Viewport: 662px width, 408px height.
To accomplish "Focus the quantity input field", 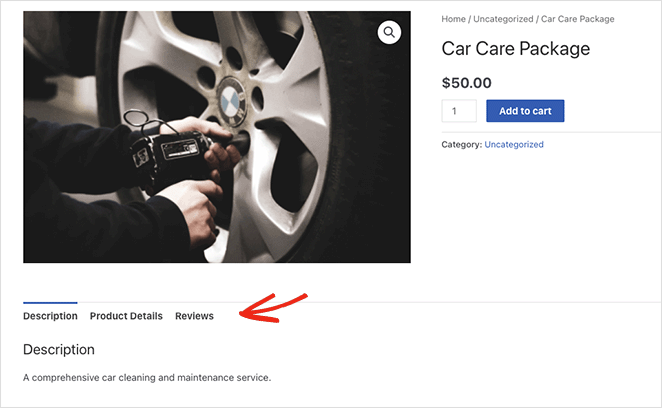I will (459, 111).
